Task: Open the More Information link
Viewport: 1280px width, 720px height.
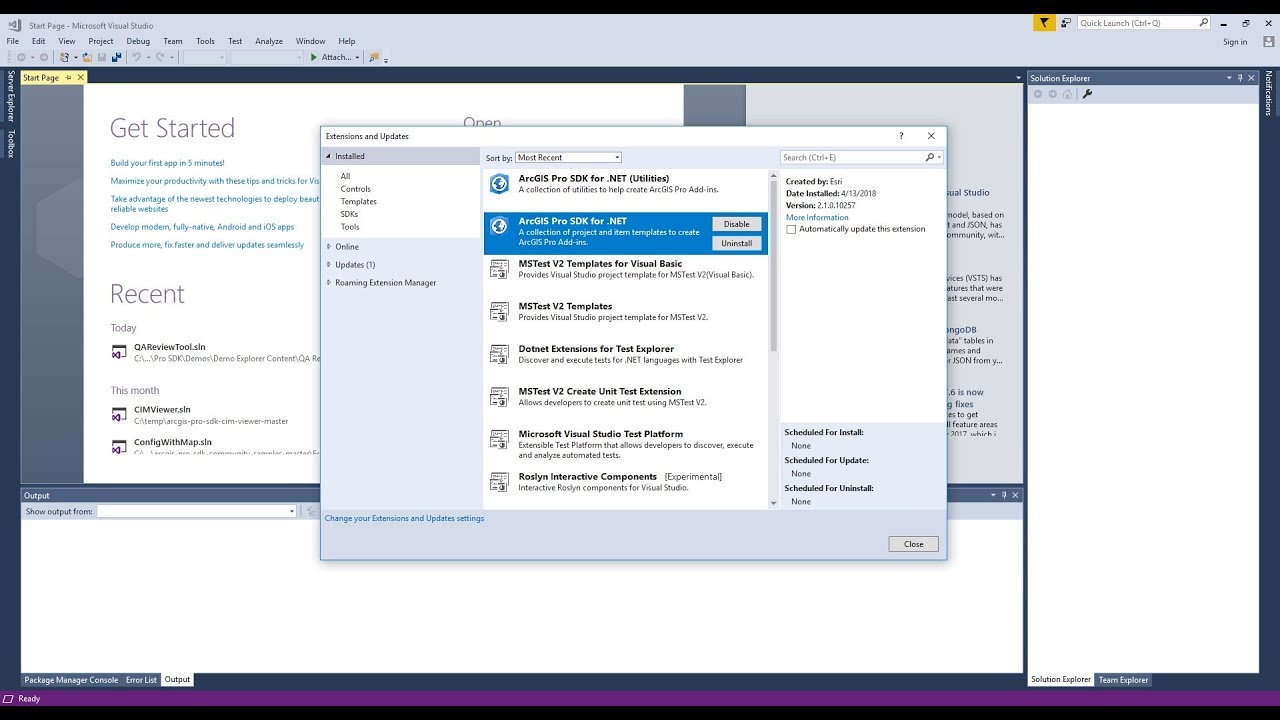Action: point(817,217)
